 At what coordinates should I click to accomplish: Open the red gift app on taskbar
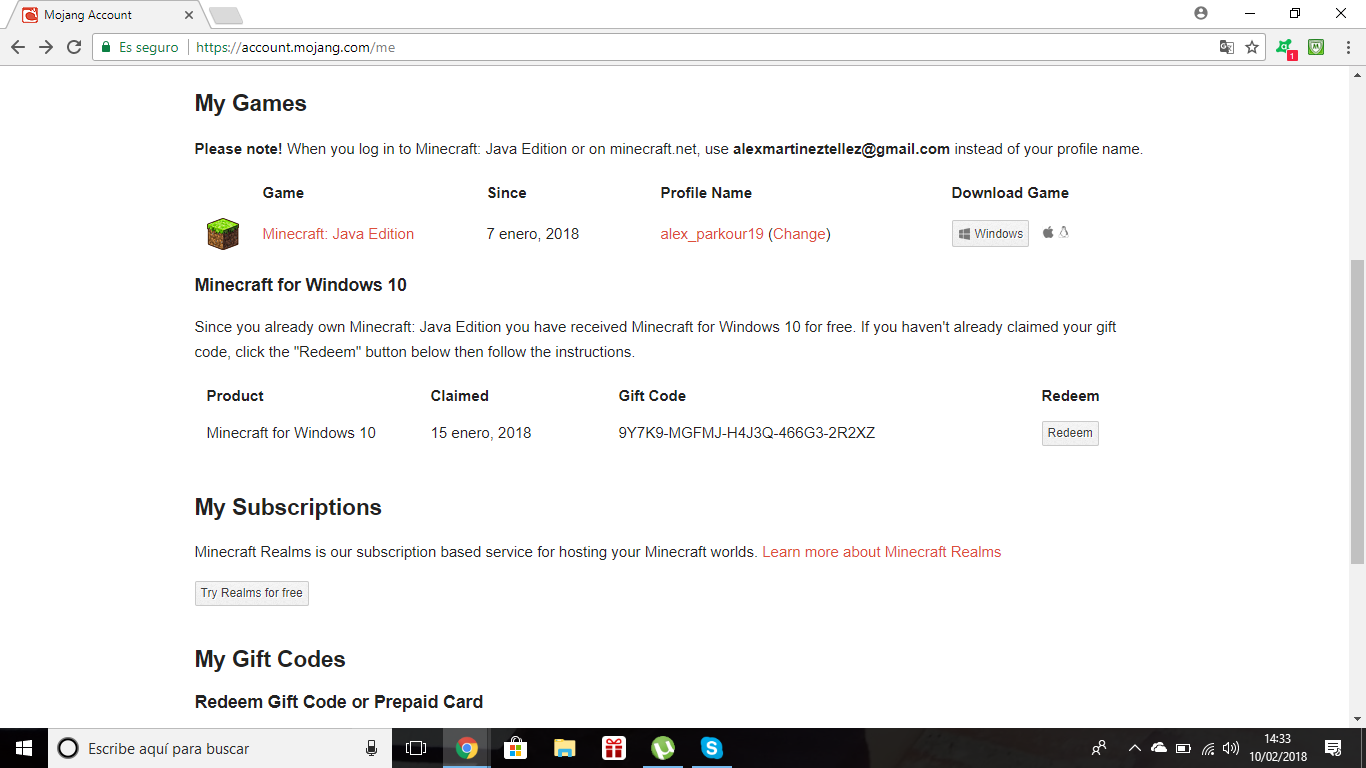tap(613, 748)
